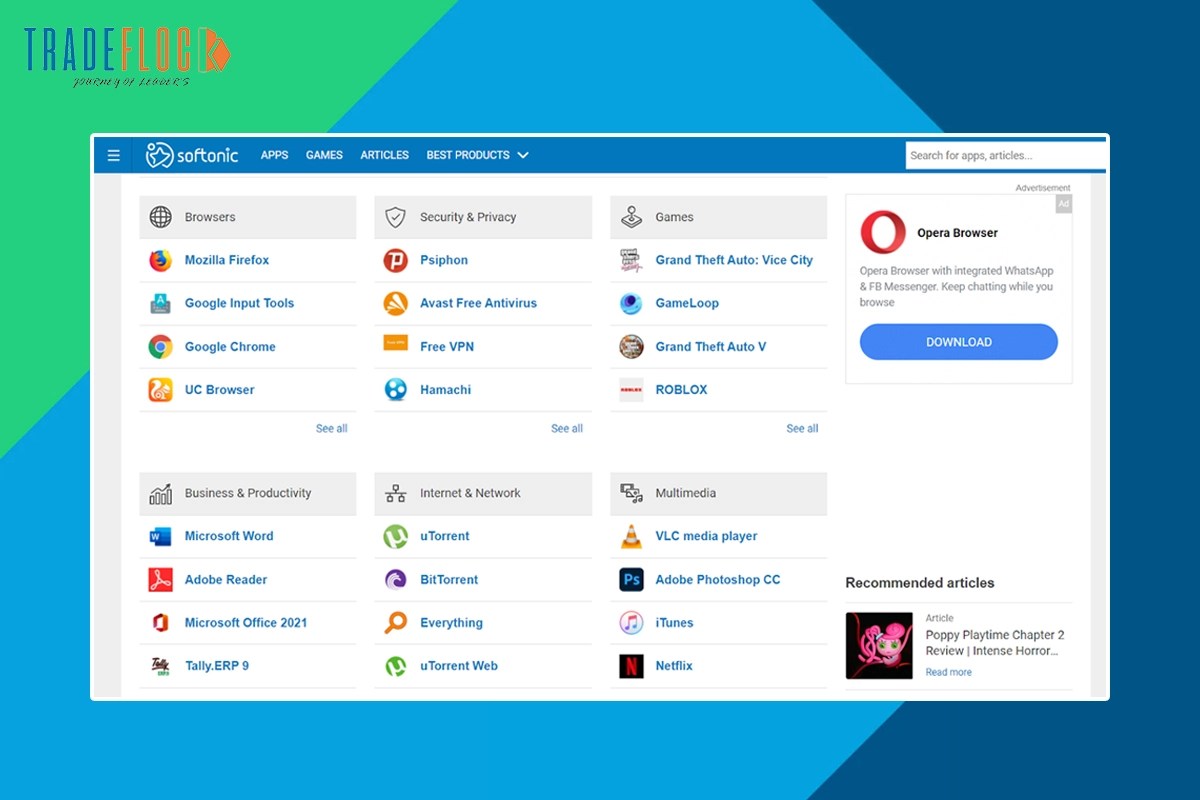
Task: Open the GameLoop link
Action: coord(687,303)
